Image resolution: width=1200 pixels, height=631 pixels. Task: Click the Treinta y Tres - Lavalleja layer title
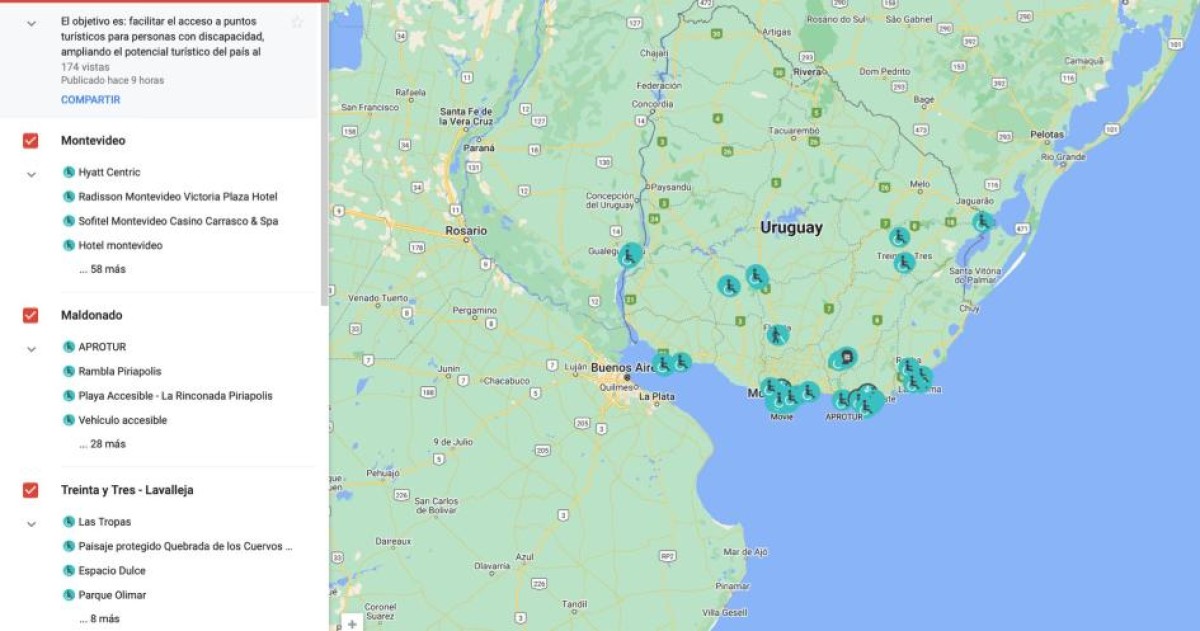(127, 490)
